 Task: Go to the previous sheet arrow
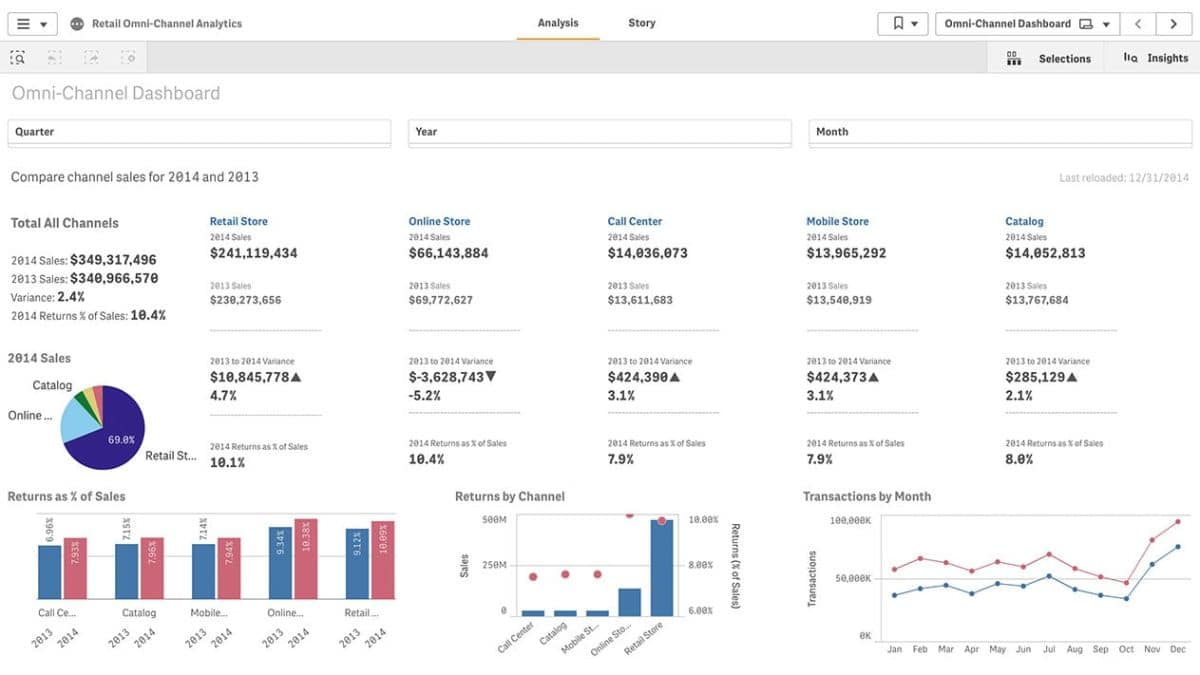pyautogui.click(x=1138, y=23)
